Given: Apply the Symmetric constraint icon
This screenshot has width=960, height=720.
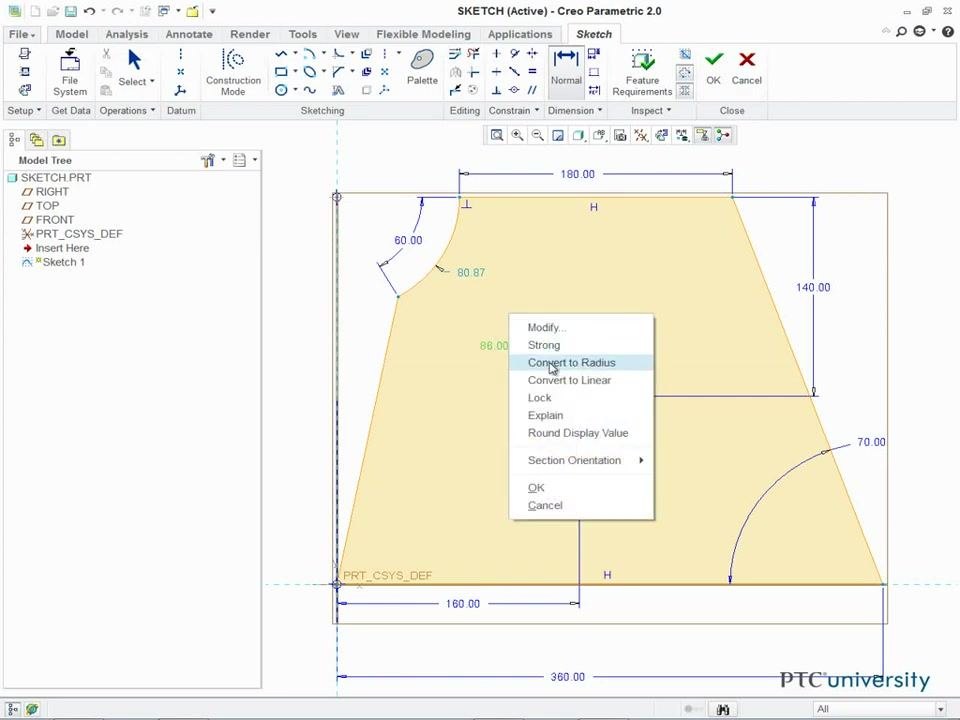Looking at the screenshot, I should pyautogui.click(x=532, y=54).
